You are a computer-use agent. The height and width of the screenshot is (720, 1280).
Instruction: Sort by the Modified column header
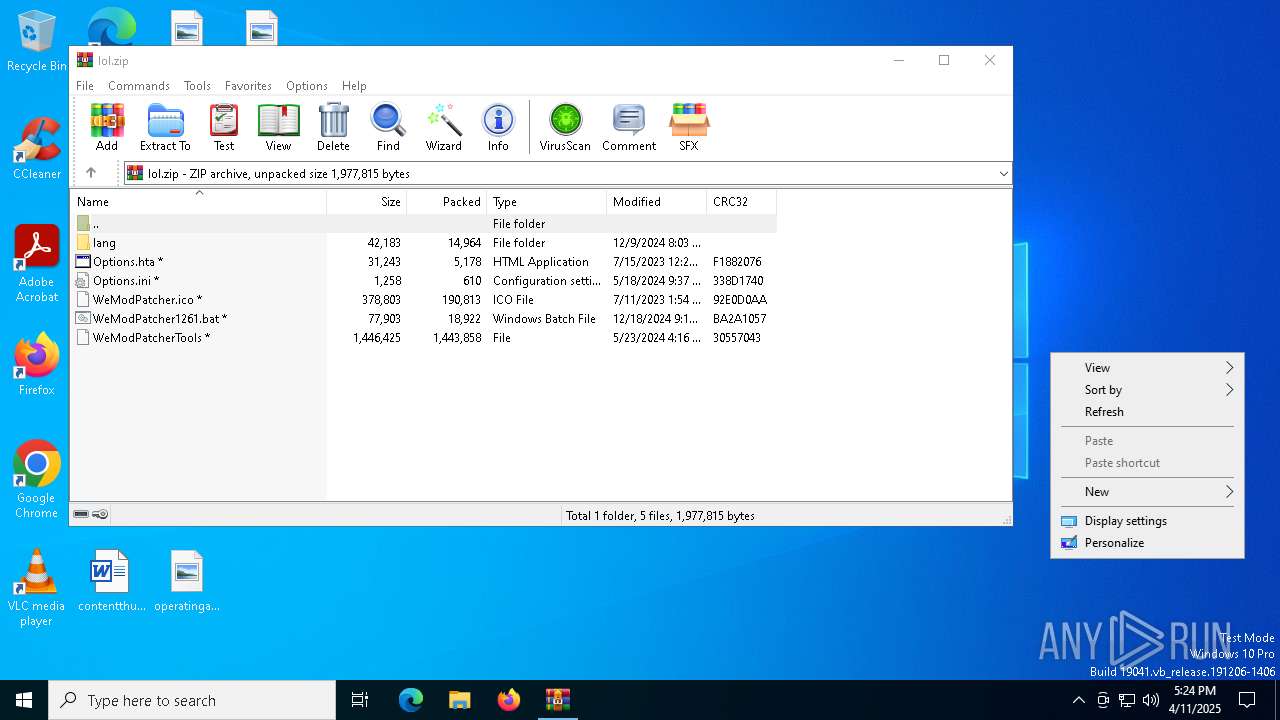click(x=657, y=202)
